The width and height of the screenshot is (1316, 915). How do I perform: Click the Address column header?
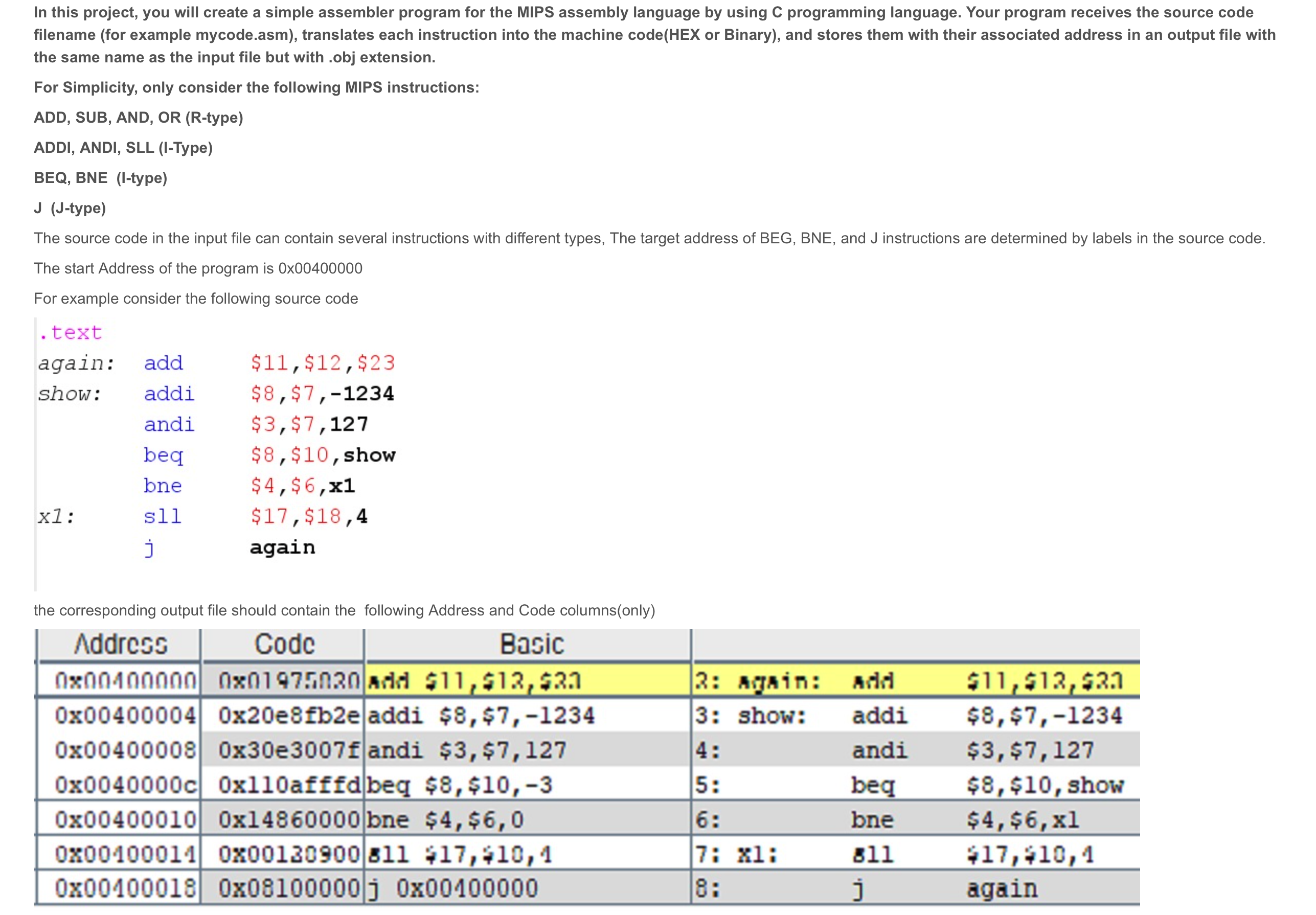[x=120, y=644]
